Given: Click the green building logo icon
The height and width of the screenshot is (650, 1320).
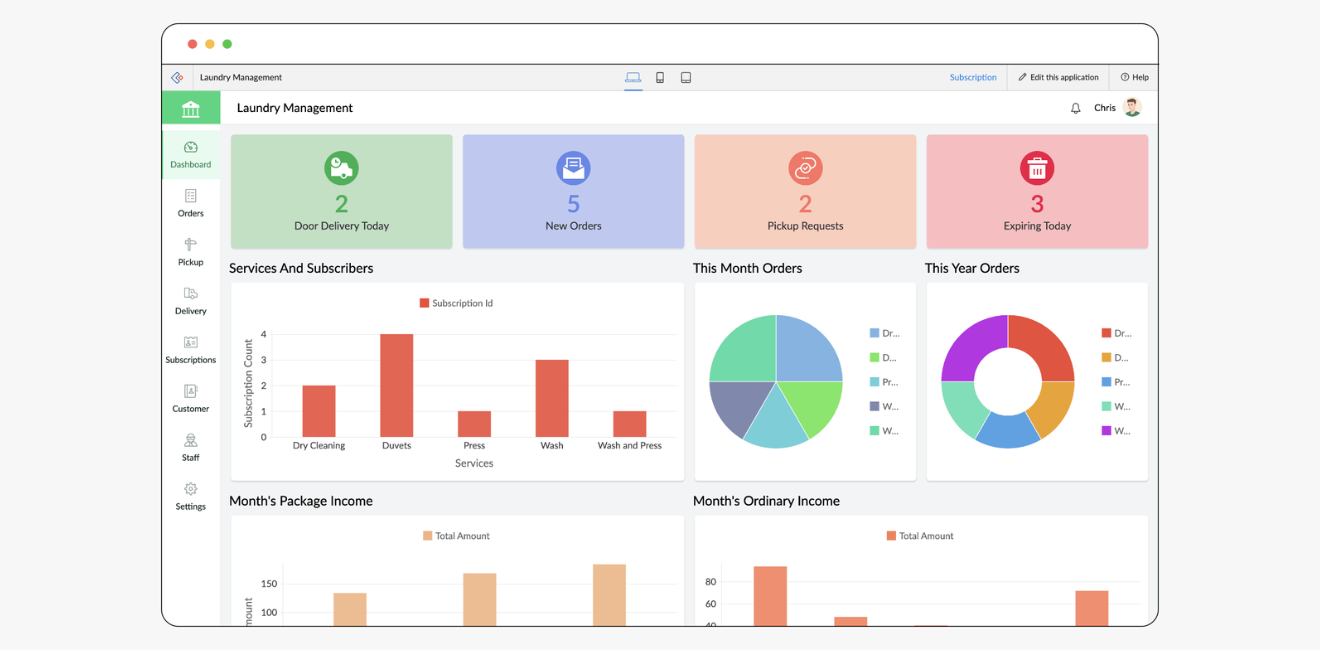Looking at the screenshot, I should pyautogui.click(x=191, y=108).
